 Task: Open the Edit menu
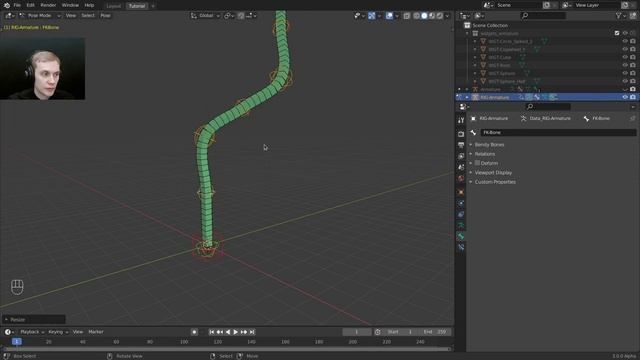coord(31,5)
